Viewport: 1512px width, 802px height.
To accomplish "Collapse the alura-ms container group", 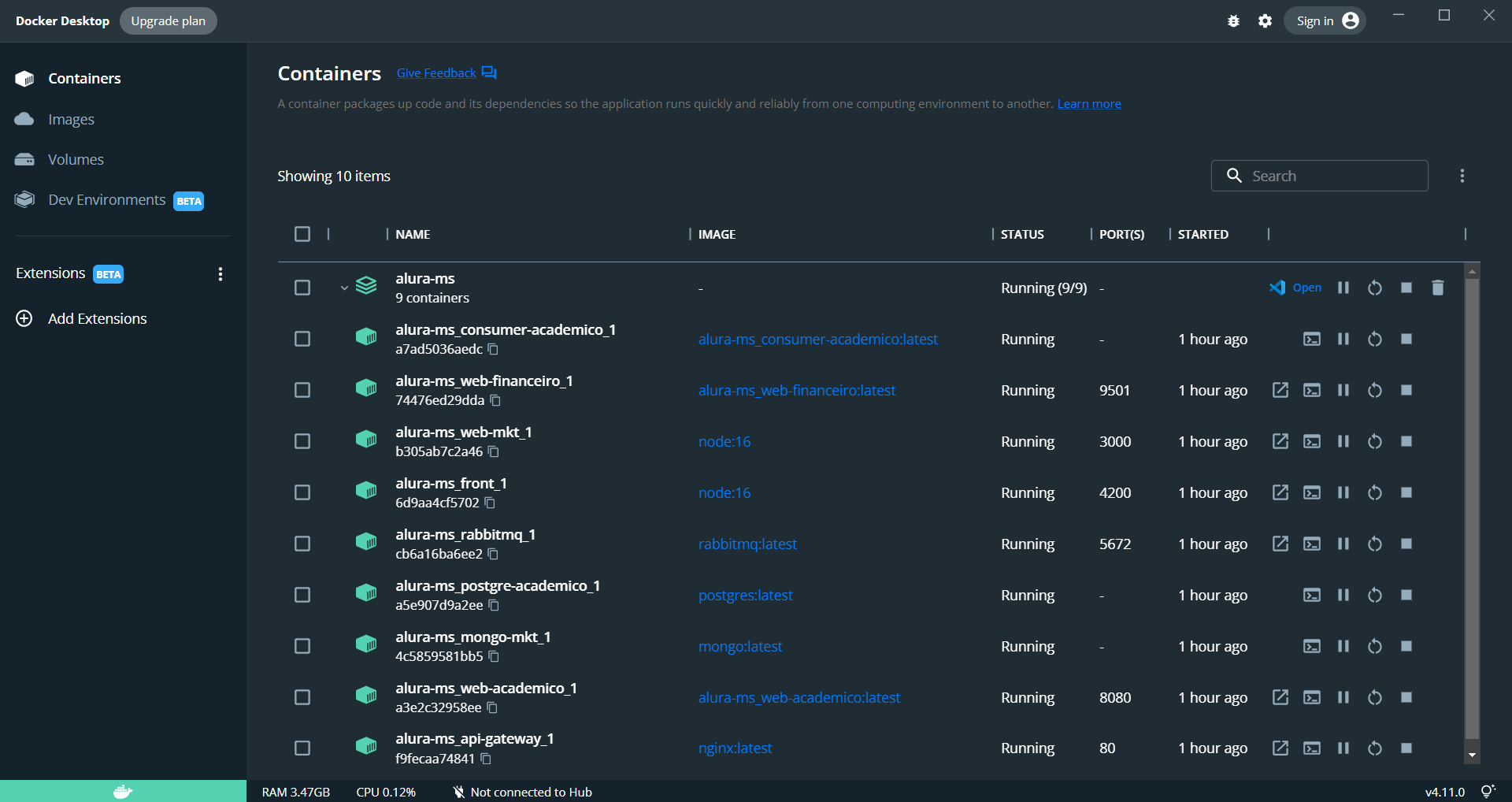I will coord(344,288).
